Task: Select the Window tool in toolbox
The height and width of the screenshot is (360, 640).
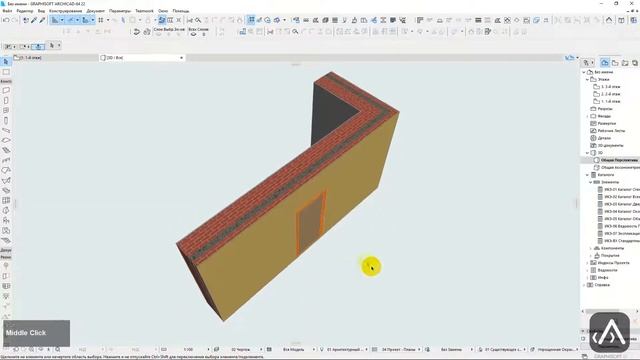Action: [x=6, y=110]
